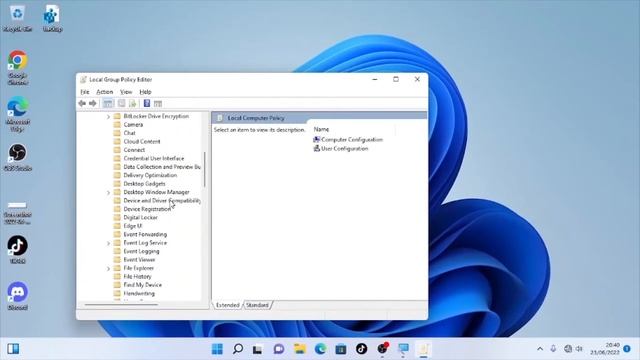Open Task View on taskbar
Image resolution: width=640 pixels, height=360 pixels.
coord(257,349)
